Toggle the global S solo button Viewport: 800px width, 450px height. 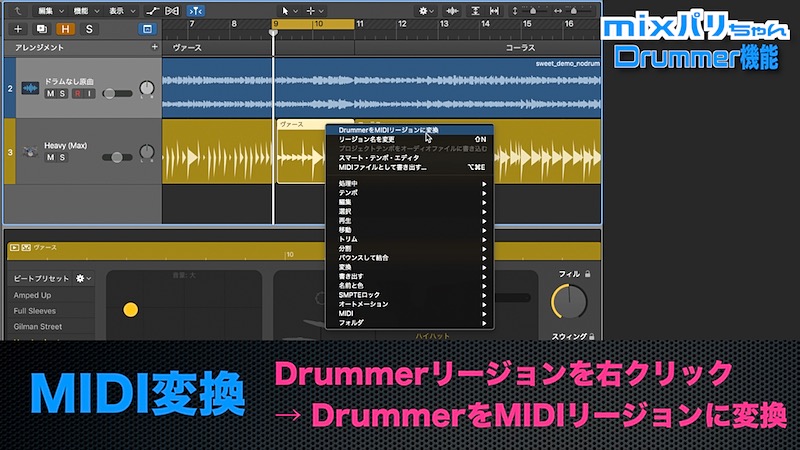89,29
